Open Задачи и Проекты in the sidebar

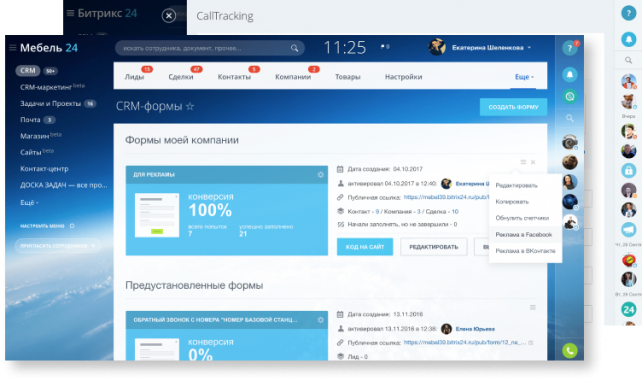[x=50, y=104]
